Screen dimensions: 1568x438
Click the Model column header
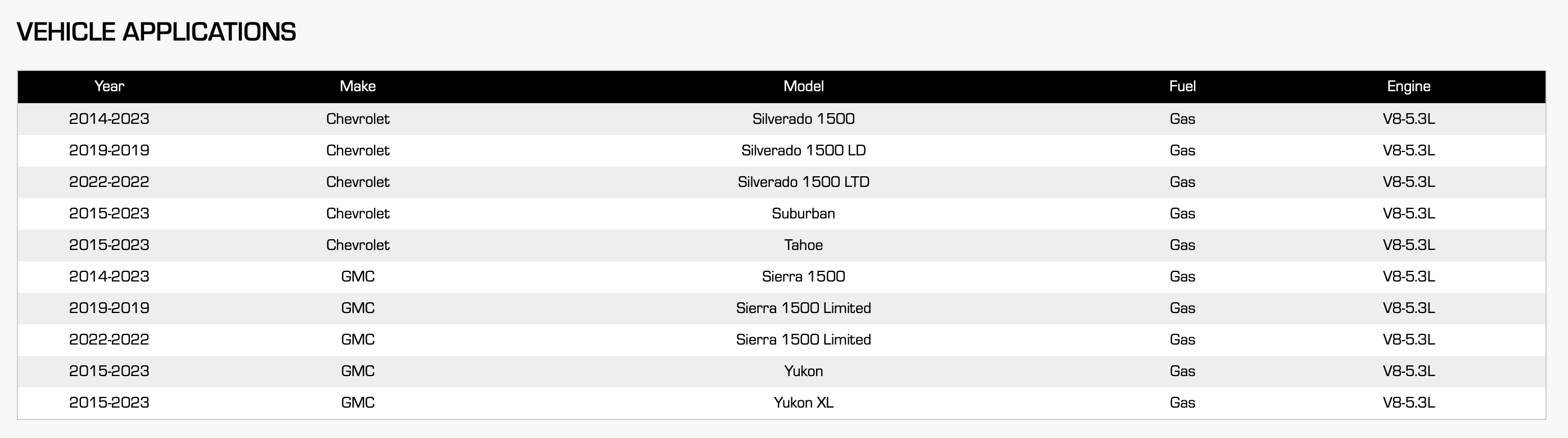(x=804, y=87)
